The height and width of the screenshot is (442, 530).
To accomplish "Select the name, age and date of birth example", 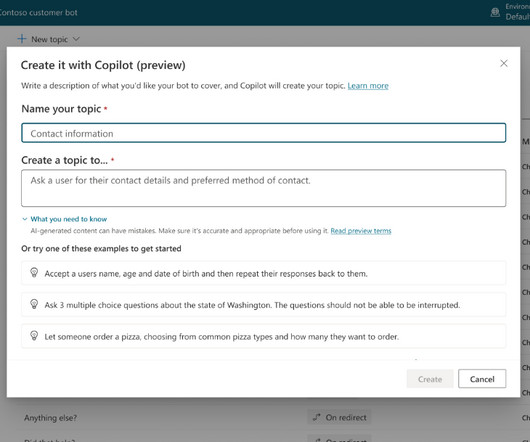I will [x=264, y=273].
